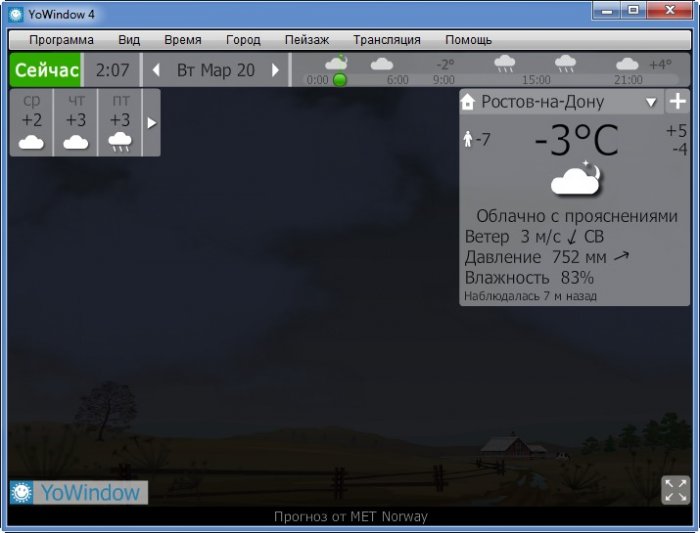Maximize the YoWindow 4 window
The width and height of the screenshot is (700, 533).
633,10
